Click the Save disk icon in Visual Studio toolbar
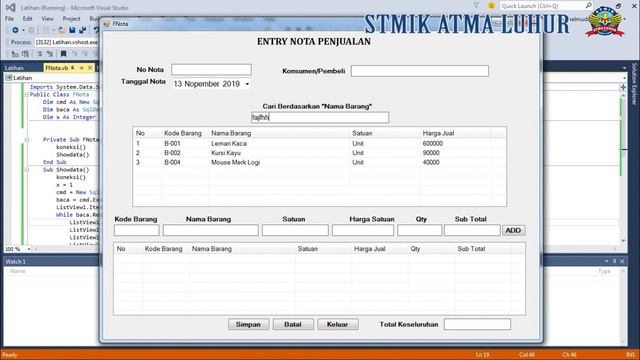 pyautogui.click(x=72, y=30)
